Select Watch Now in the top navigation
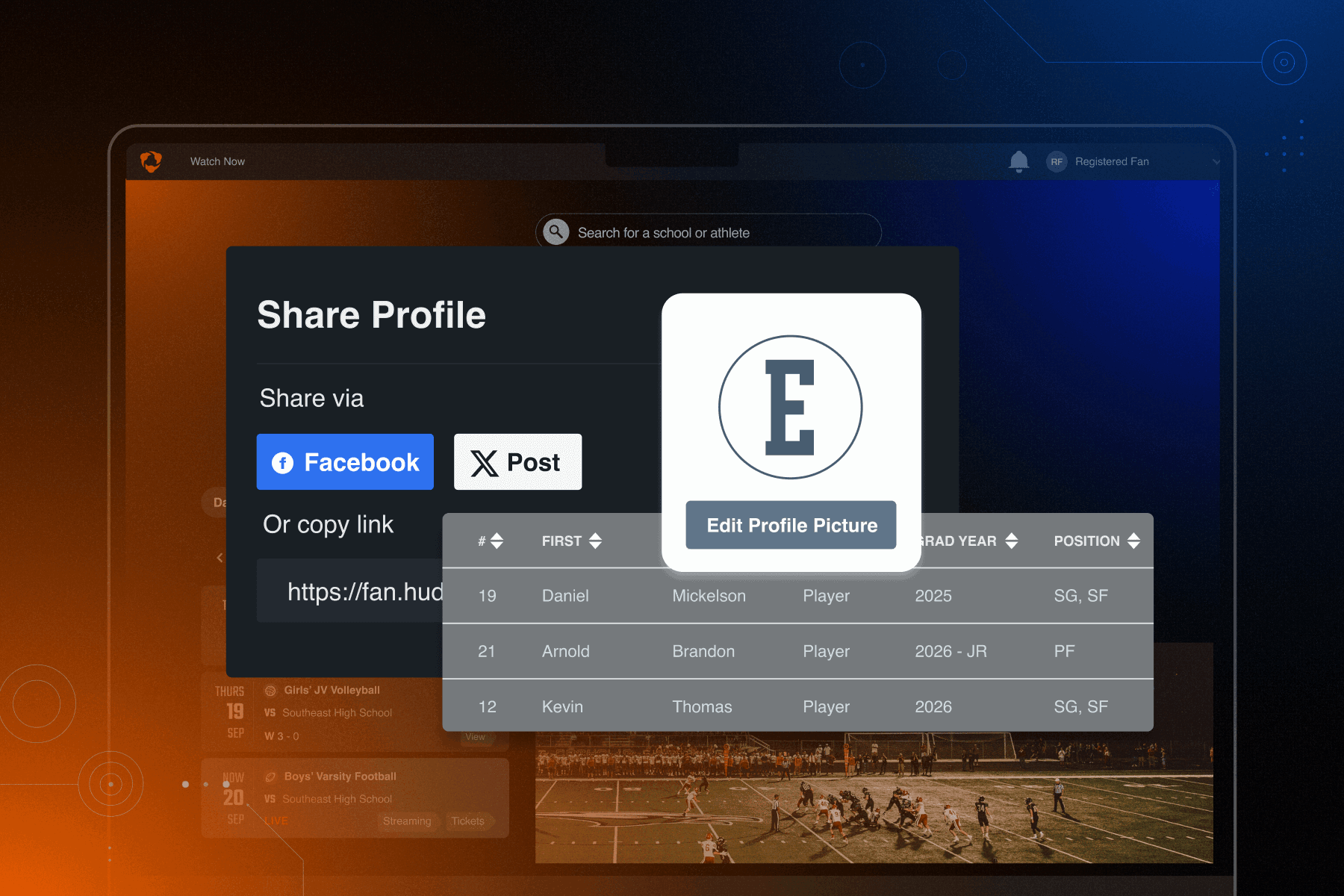 [x=217, y=161]
